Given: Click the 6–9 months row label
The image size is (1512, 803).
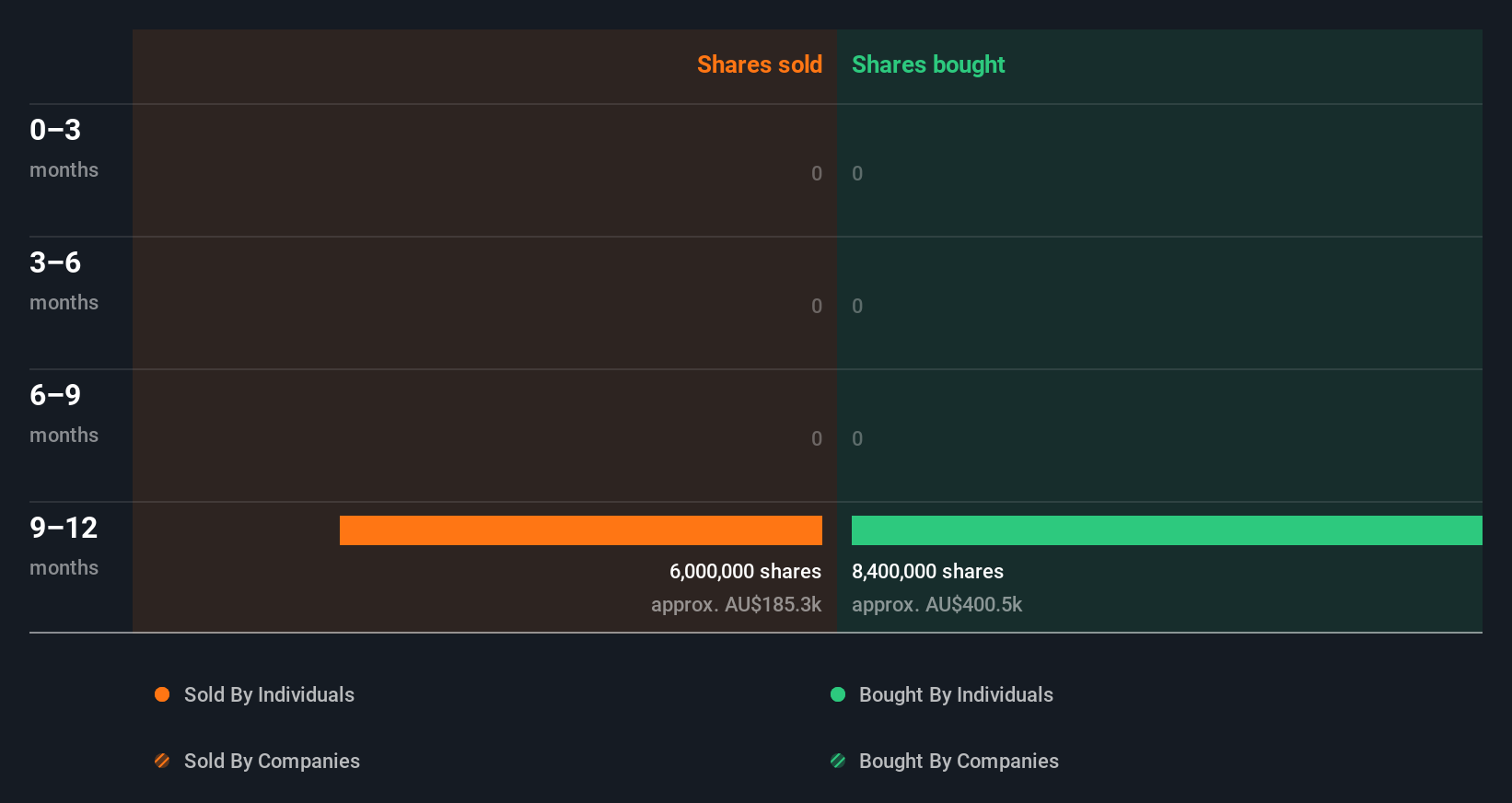Looking at the screenshot, I should pos(64,414).
